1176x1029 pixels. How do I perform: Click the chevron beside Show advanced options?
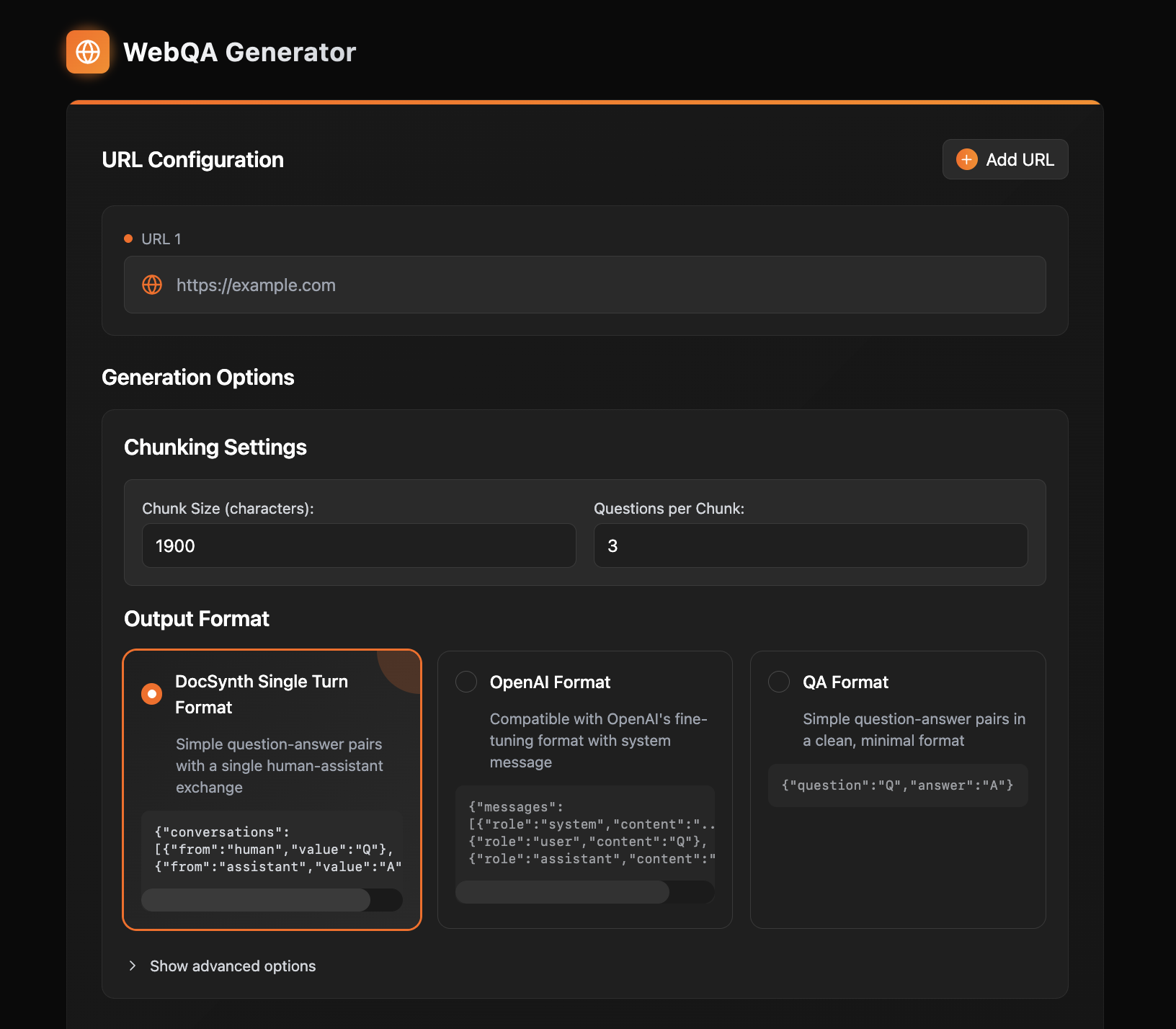[x=133, y=966]
